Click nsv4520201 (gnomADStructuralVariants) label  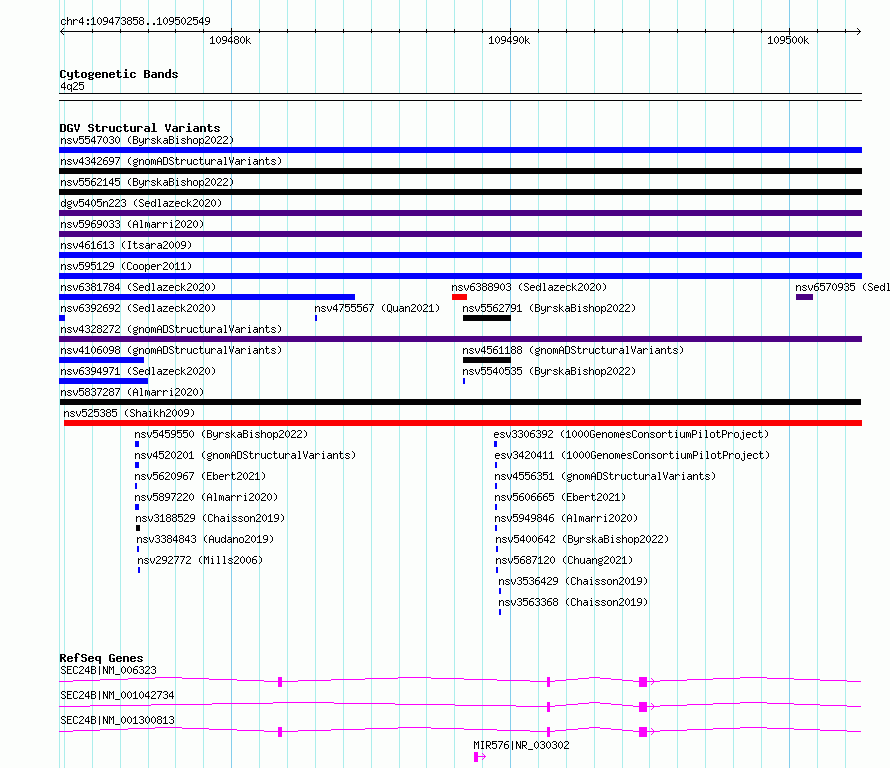245,455
